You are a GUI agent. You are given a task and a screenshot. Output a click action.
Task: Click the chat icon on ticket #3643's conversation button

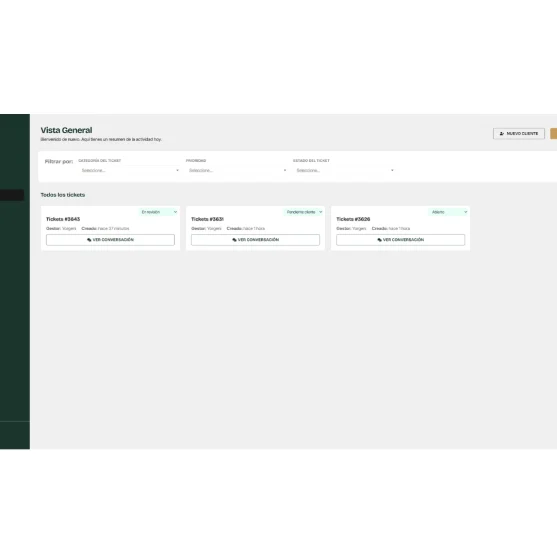pyautogui.click(x=89, y=240)
